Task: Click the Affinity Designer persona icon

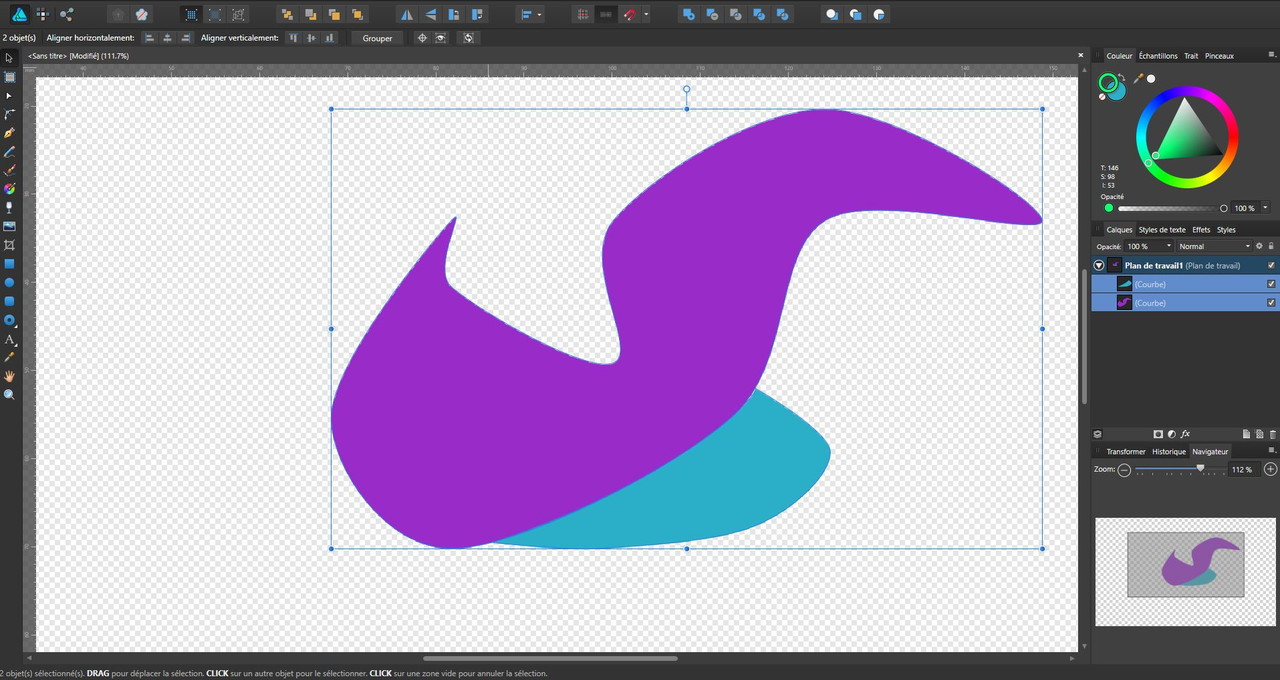Action: tap(19, 14)
